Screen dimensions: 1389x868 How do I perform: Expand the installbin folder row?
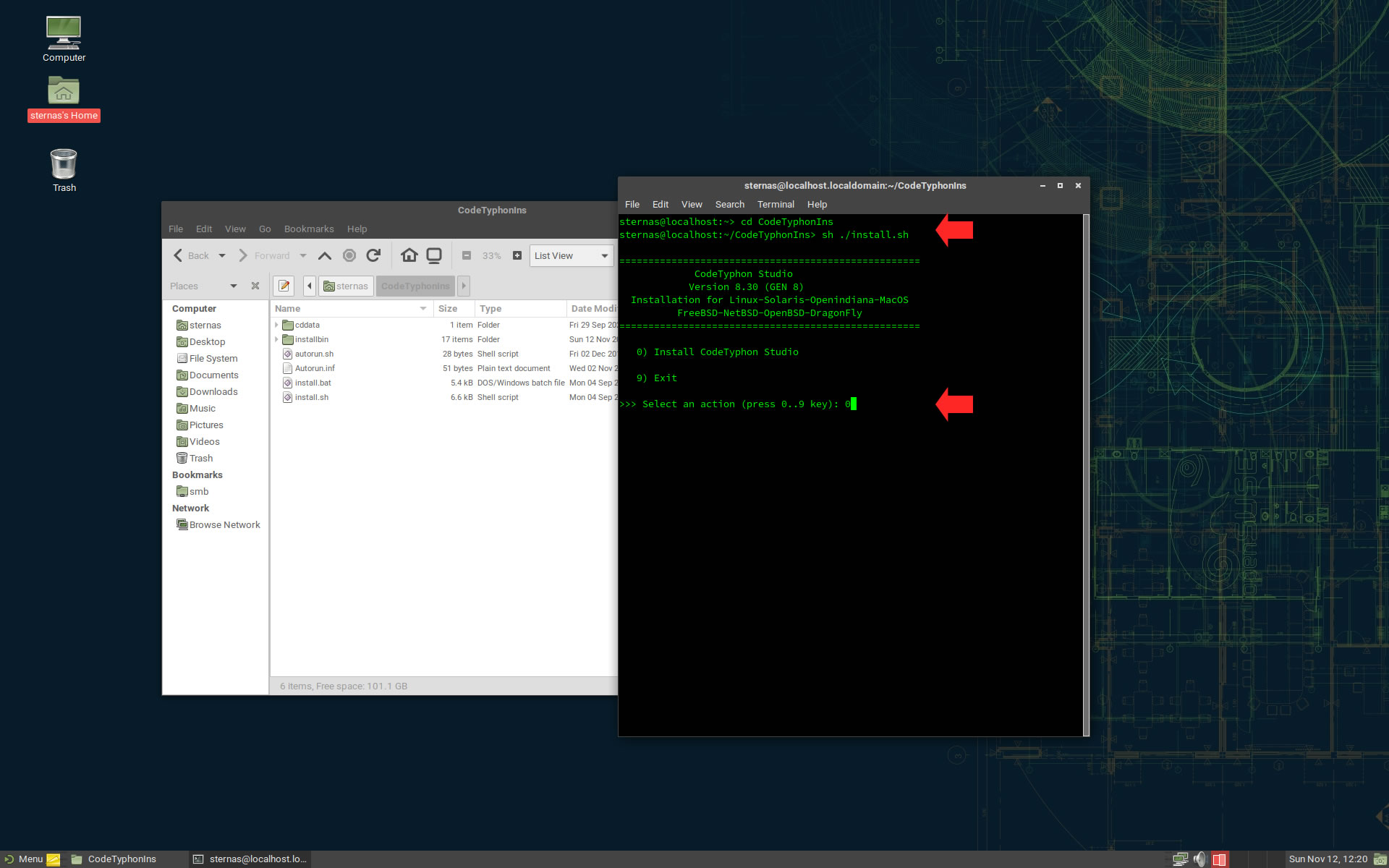click(x=276, y=339)
